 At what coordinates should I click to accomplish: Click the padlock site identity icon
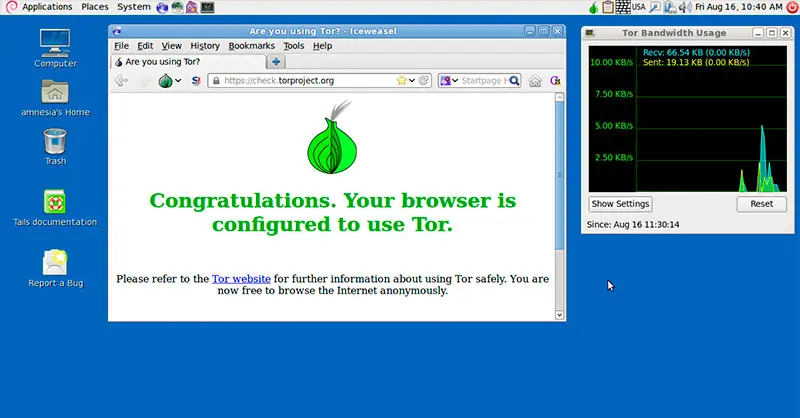pyautogui.click(x=216, y=81)
